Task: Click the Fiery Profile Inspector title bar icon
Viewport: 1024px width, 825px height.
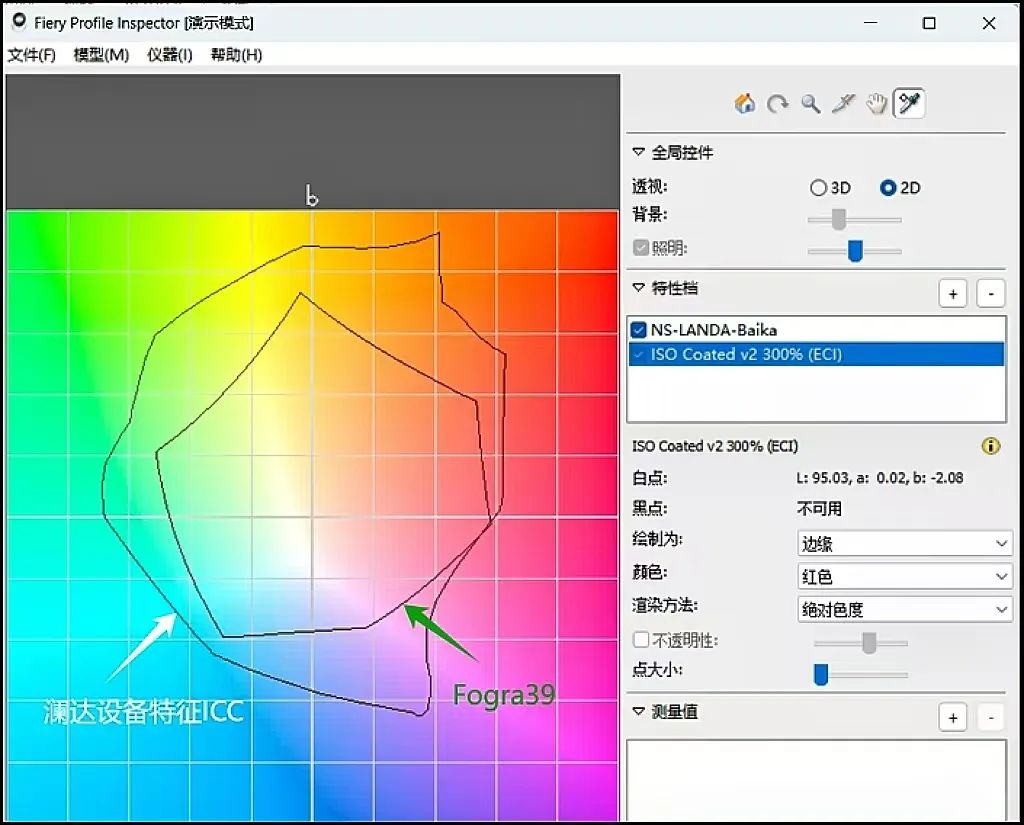Action: (x=18, y=22)
